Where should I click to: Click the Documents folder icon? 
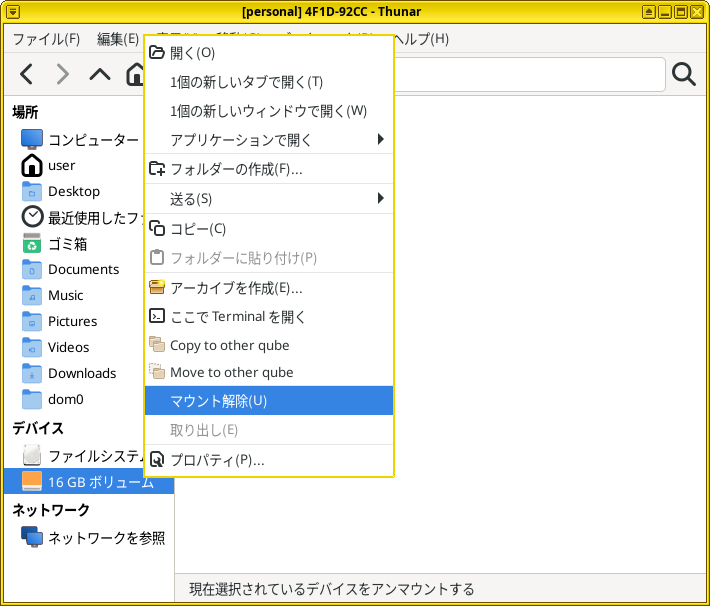32,269
